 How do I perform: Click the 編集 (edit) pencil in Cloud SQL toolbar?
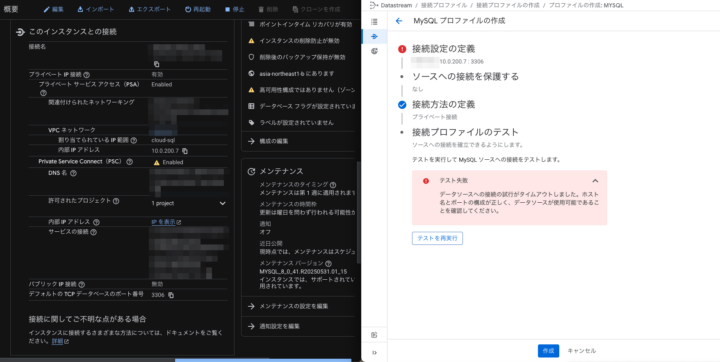[x=54, y=9]
